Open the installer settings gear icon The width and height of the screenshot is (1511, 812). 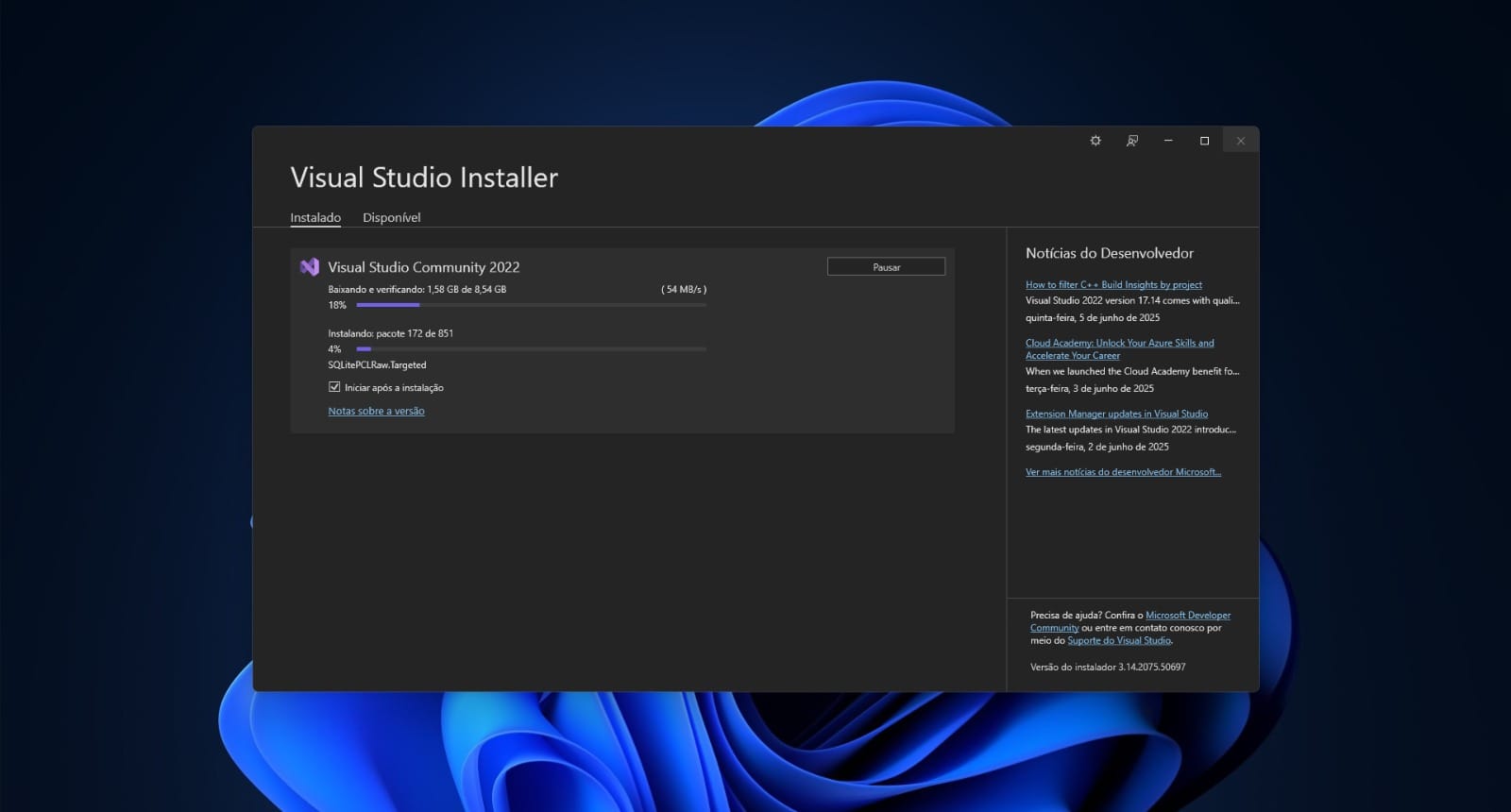pos(1095,141)
